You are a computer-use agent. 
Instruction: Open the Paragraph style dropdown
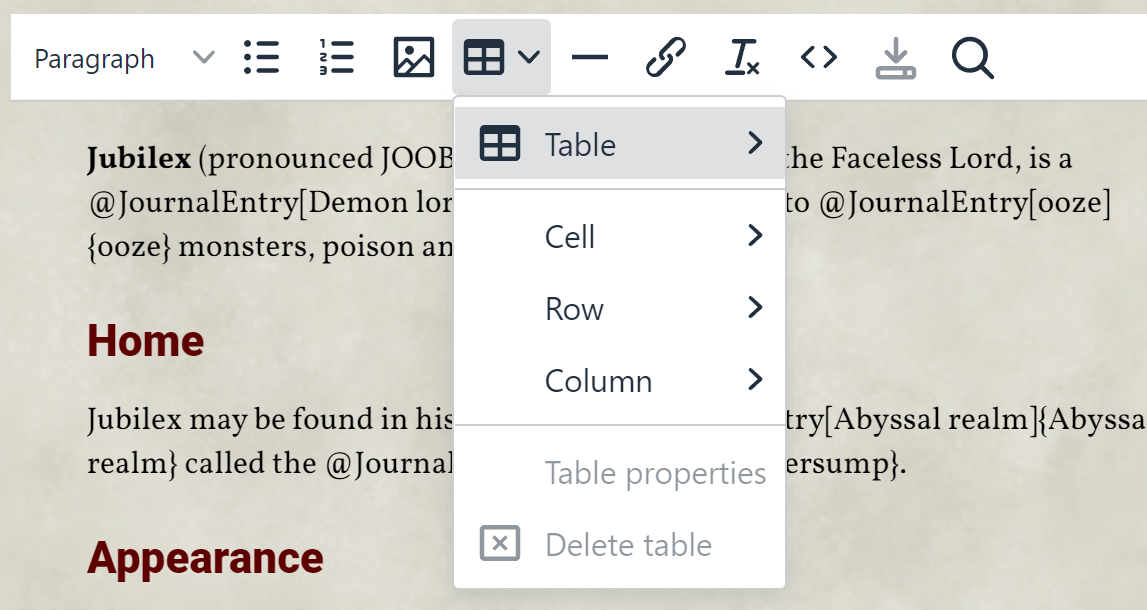coord(120,59)
